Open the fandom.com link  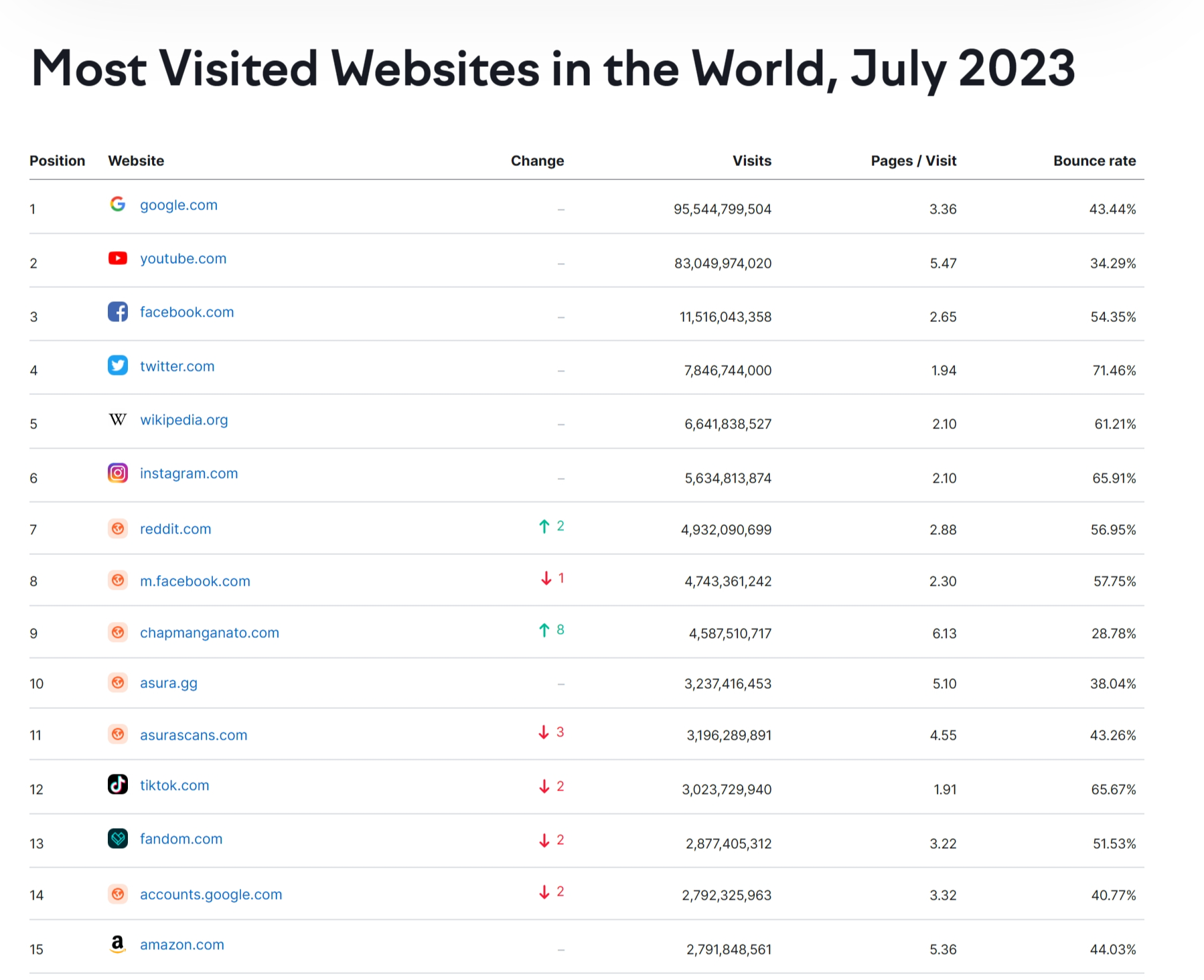point(181,839)
